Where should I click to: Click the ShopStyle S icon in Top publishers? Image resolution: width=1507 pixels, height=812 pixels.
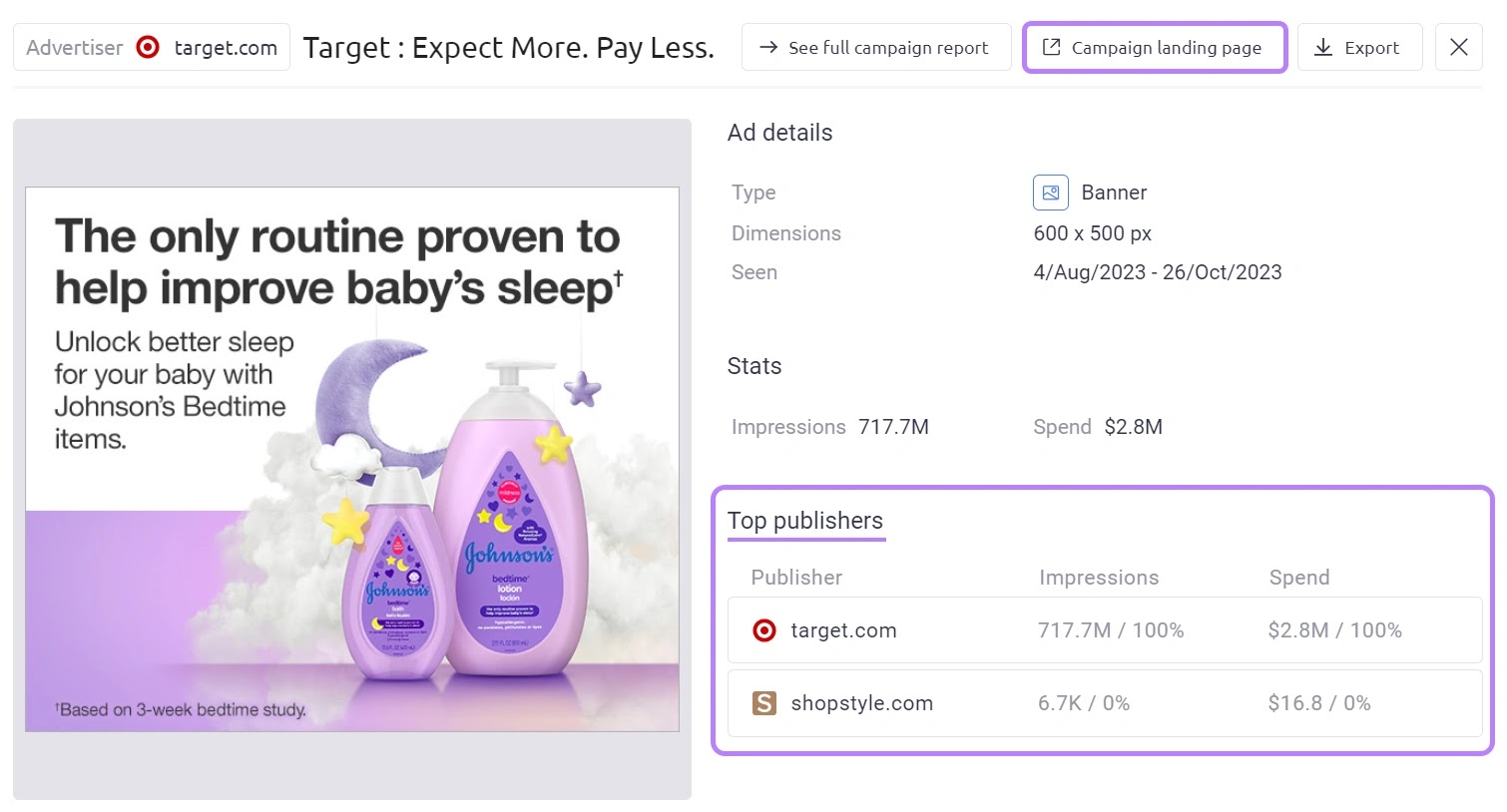(764, 702)
